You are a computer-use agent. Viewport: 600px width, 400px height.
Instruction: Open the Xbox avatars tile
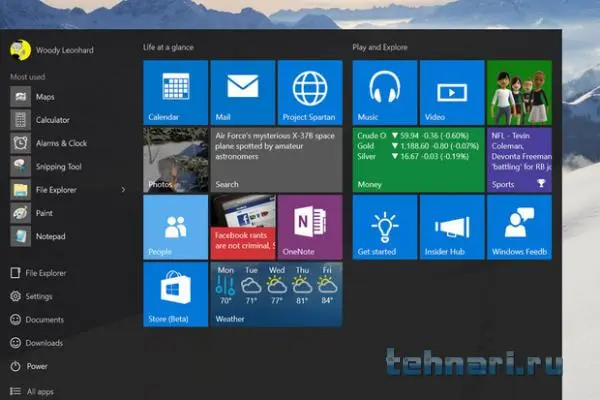(x=519, y=92)
